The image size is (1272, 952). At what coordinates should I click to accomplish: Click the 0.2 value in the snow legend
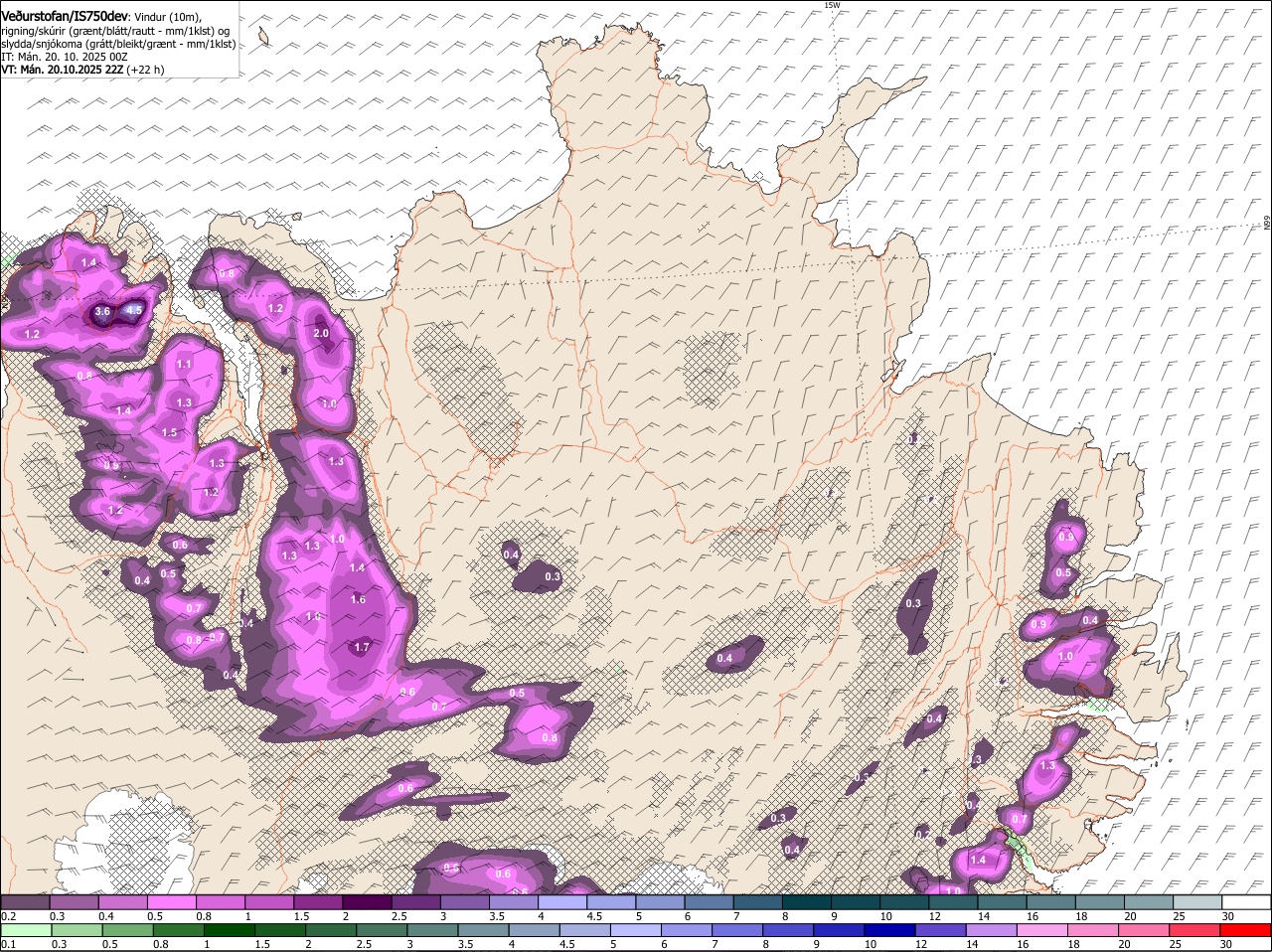click(x=8, y=915)
